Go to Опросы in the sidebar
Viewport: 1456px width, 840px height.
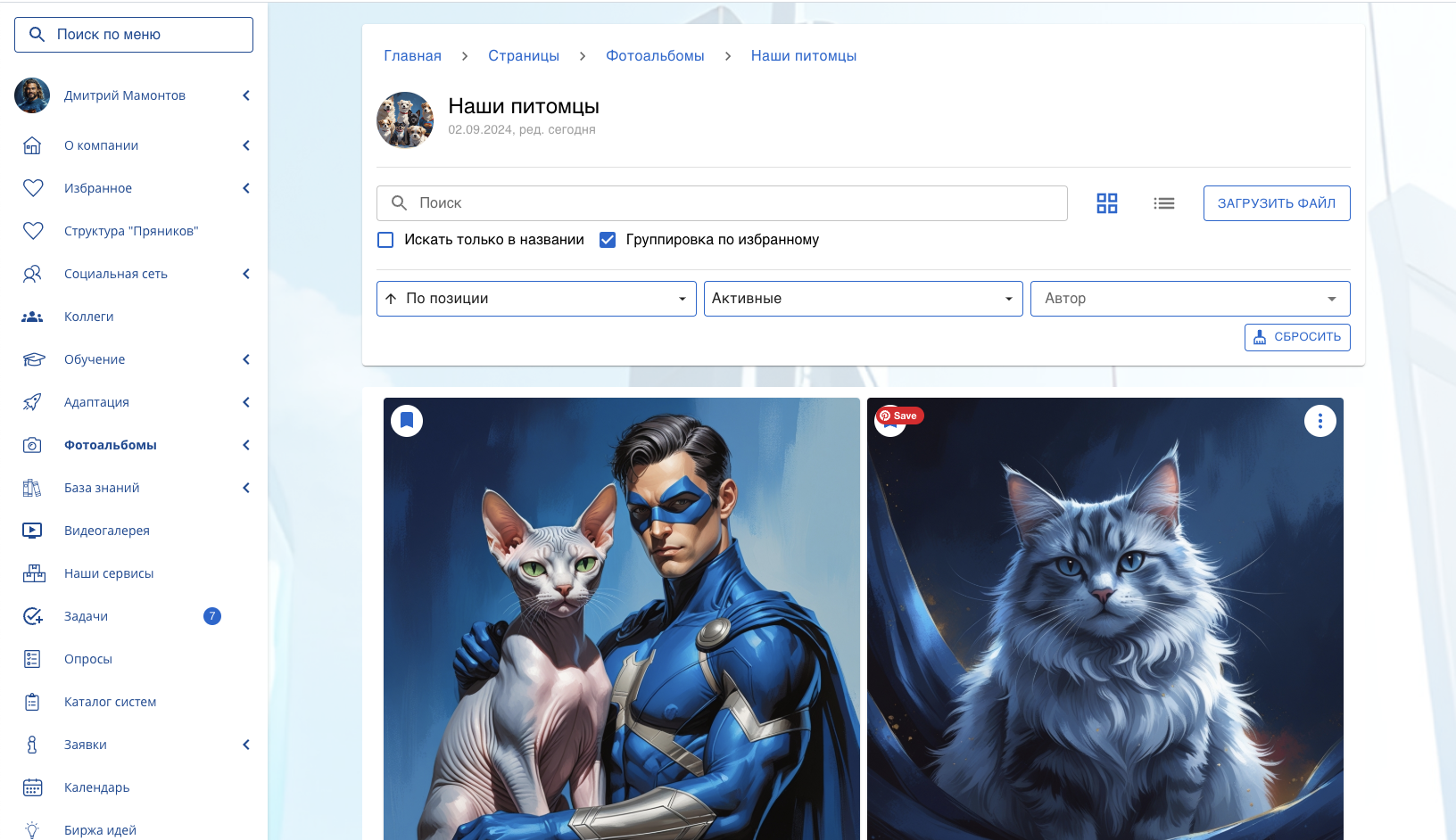click(88, 659)
